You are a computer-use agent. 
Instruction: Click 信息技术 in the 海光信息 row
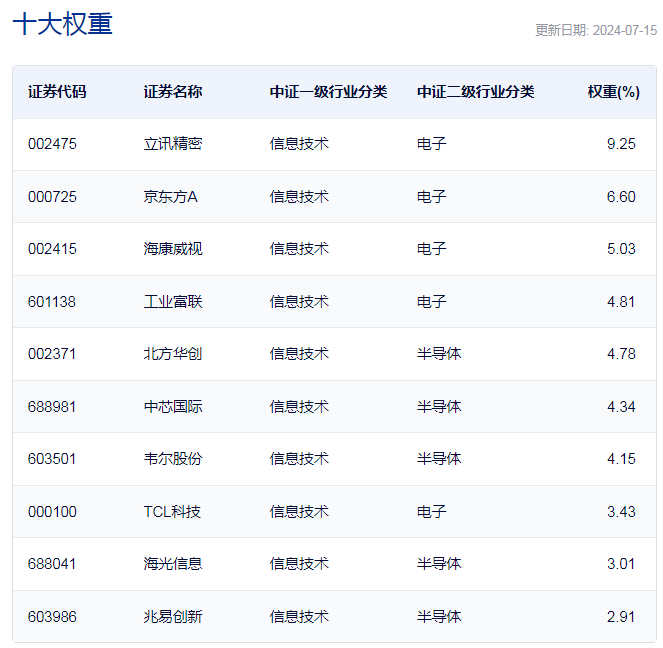299,564
